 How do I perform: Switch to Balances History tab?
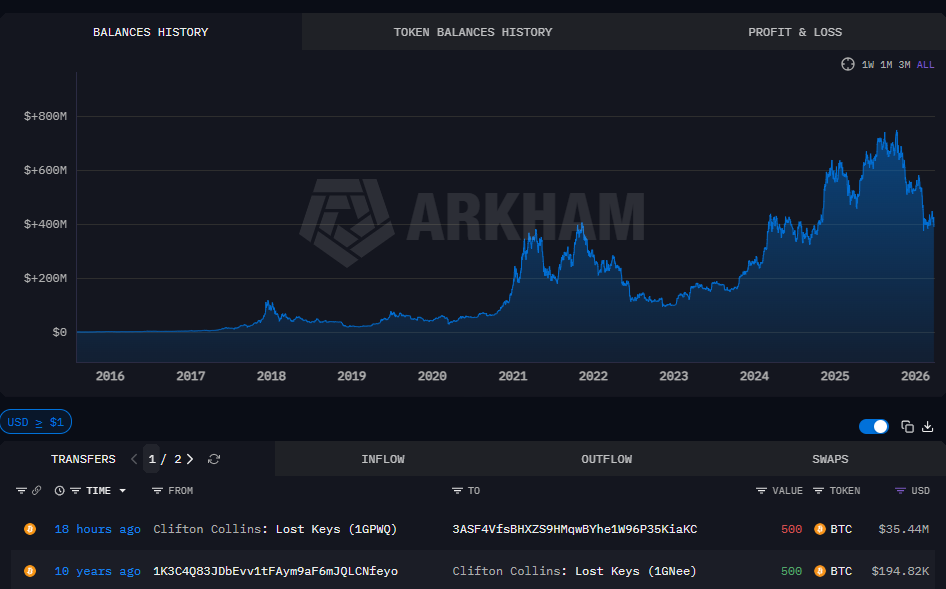tap(151, 32)
